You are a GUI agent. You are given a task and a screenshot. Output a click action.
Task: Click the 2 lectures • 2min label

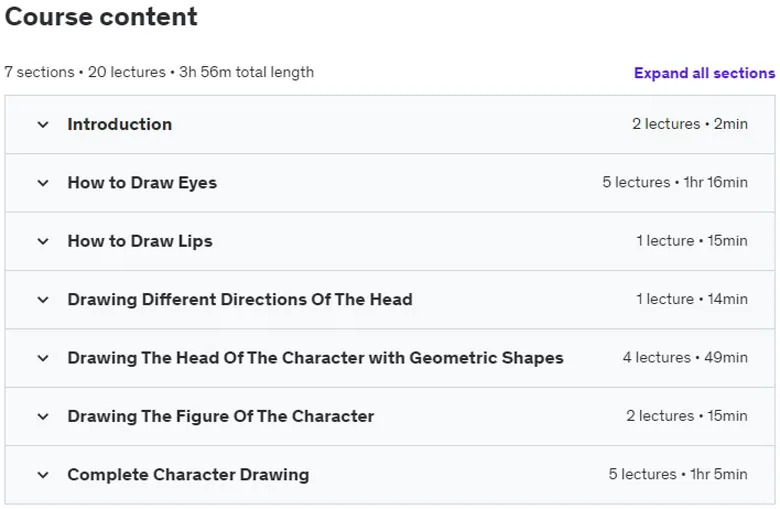click(689, 124)
